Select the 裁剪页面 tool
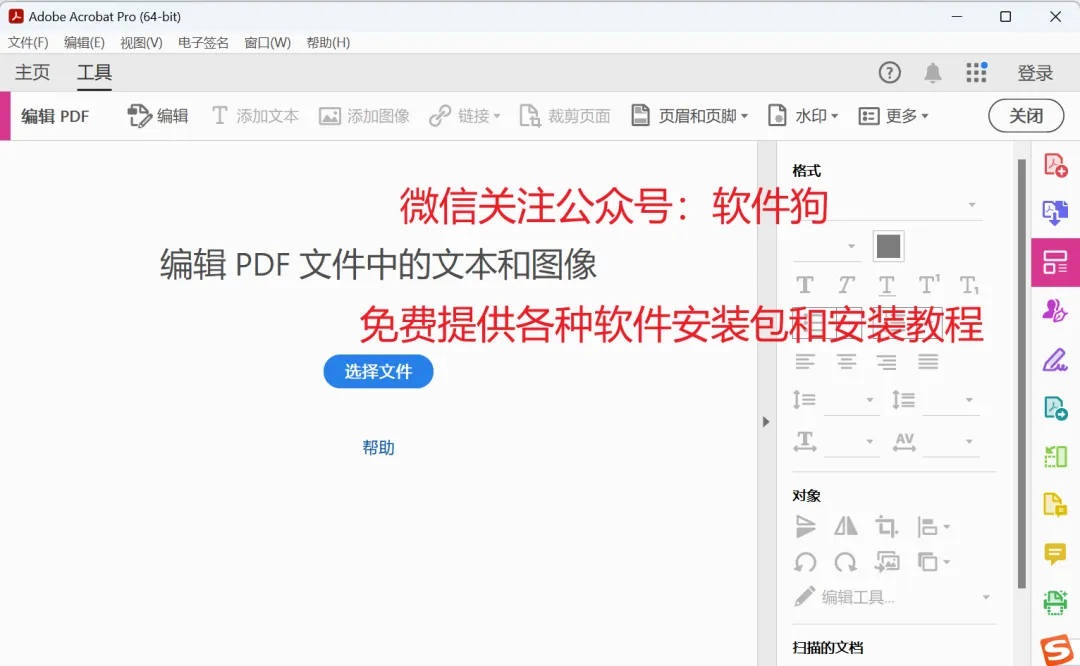Viewport: 1080px width, 666px height. pyautogui.click(x=565, y=116)
